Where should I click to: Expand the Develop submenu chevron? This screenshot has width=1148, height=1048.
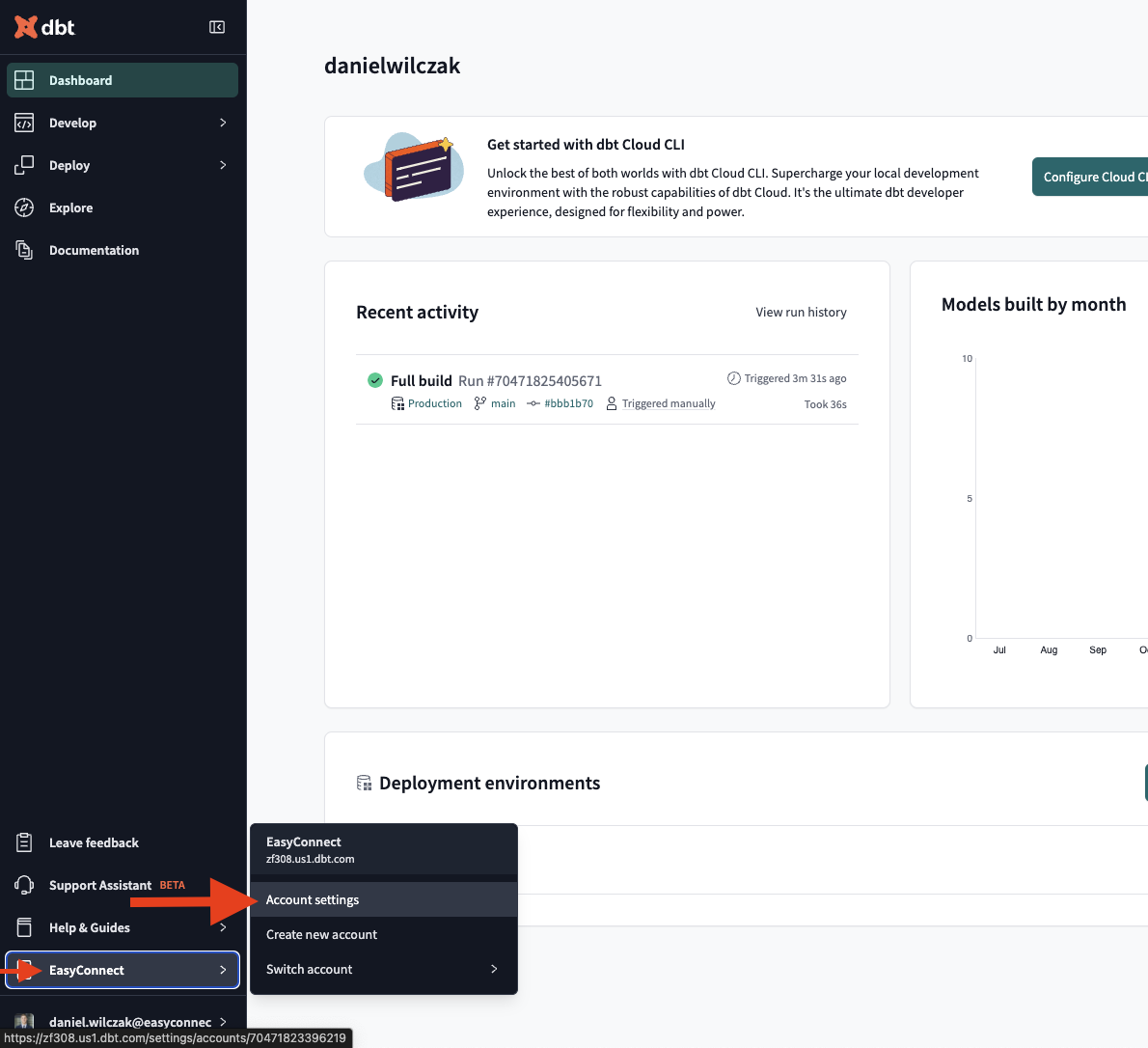[223, 123]
